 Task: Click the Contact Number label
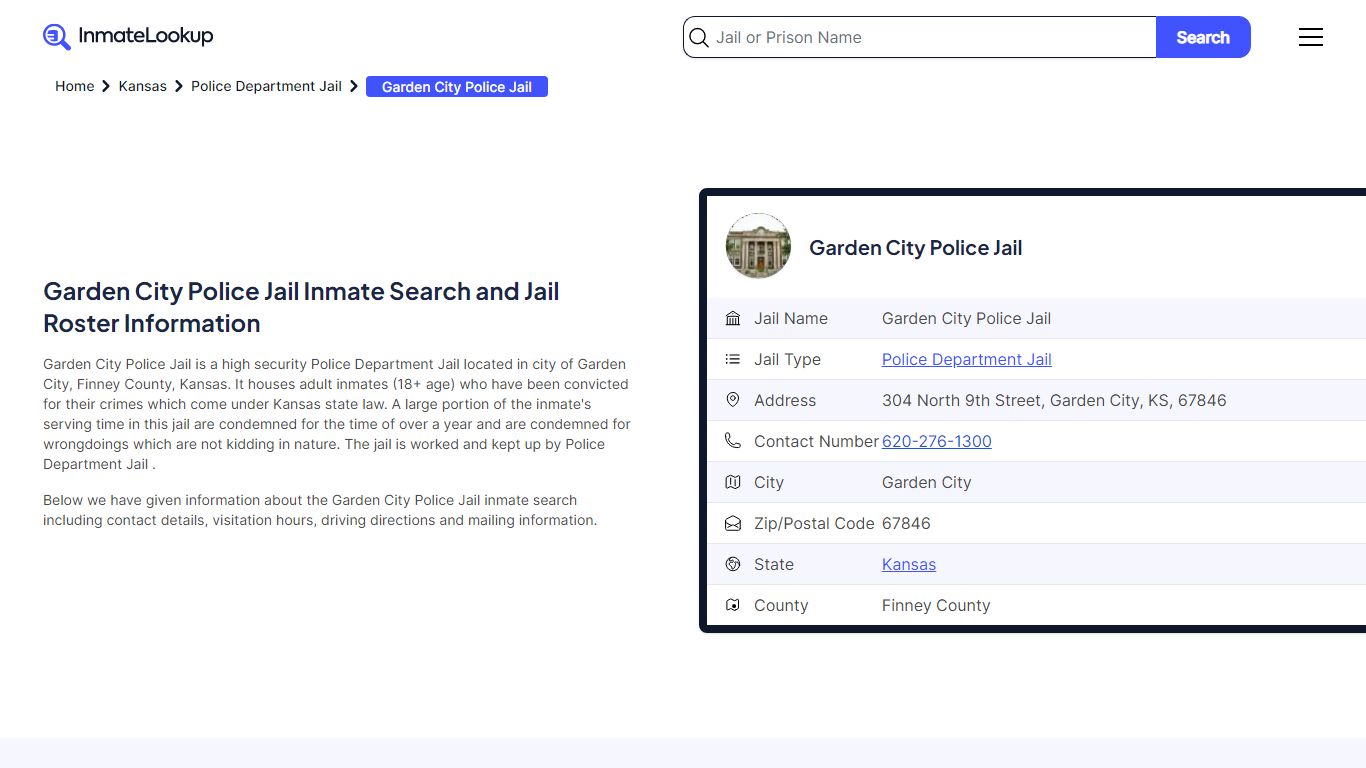click(x=816, y=441)
